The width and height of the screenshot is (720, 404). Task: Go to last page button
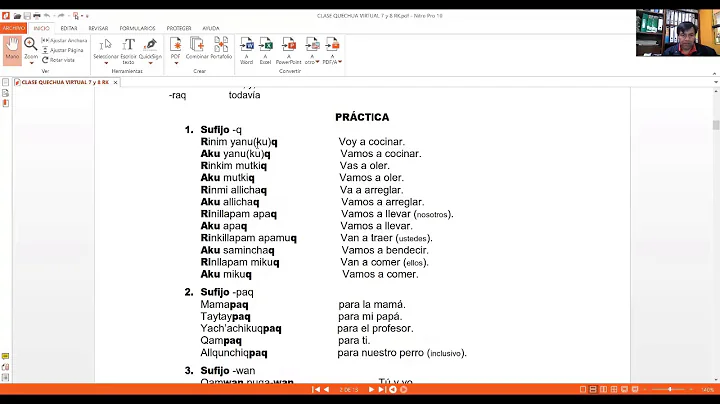(x=382, y=389)
